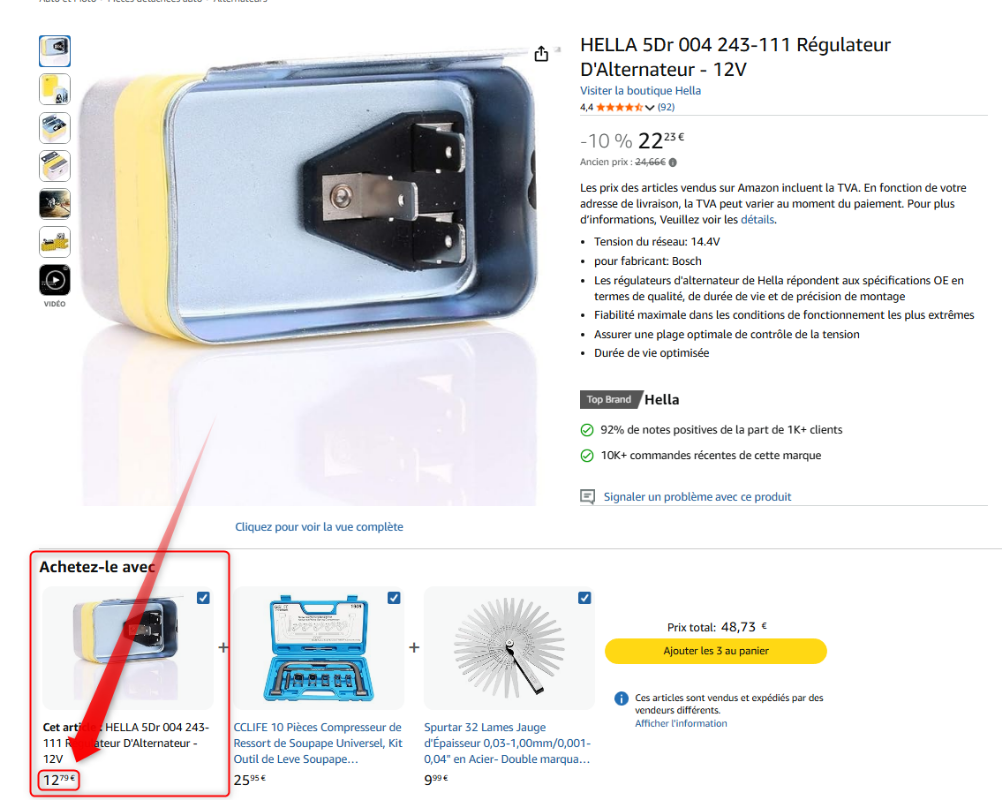Uncheck the HELLA regulator bundle checkbox
The width and height of the screenshot is (1002, 800).
coord(203,598)
